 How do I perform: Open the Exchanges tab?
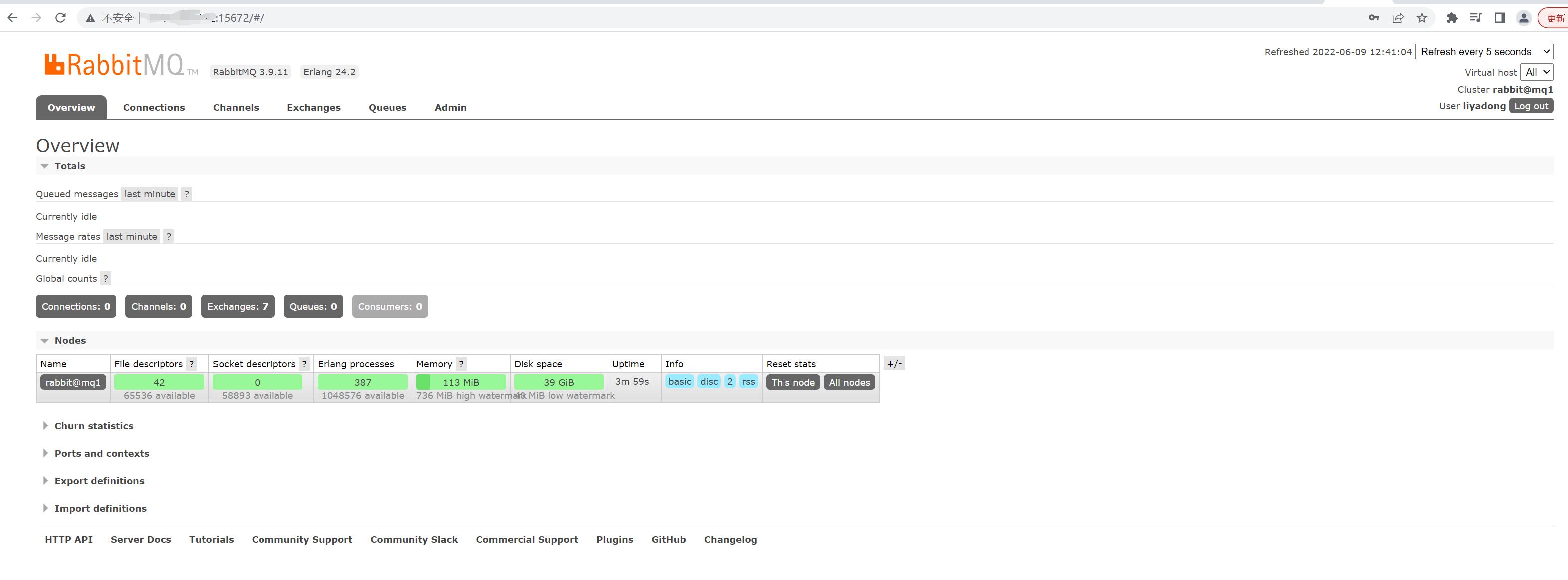(313, 108)
